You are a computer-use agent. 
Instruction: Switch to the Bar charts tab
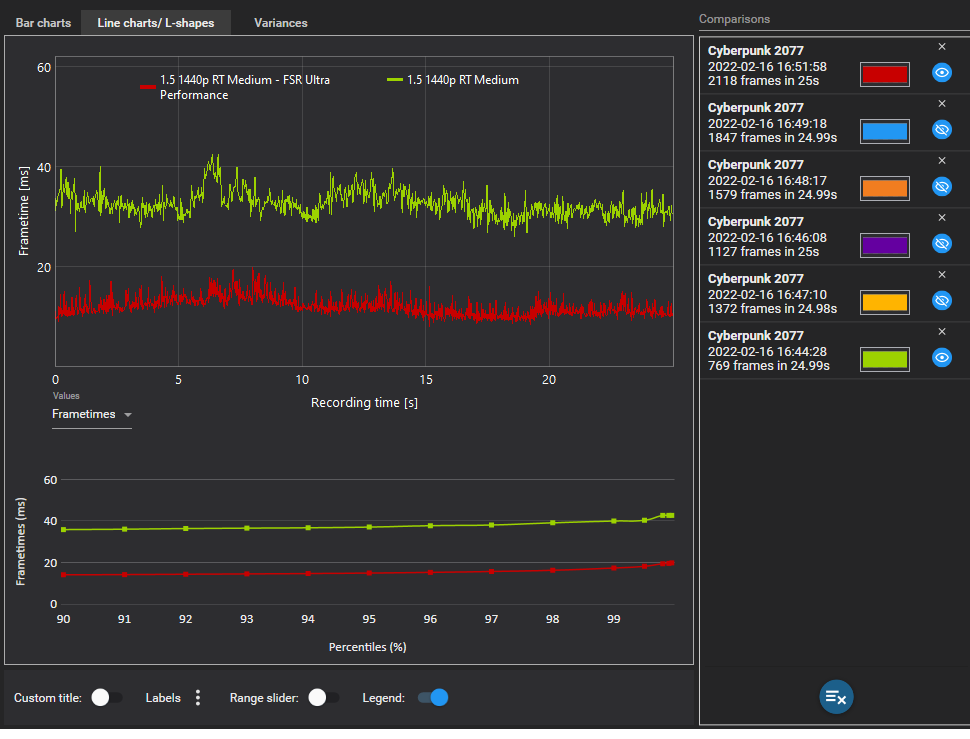coord(43,23)
